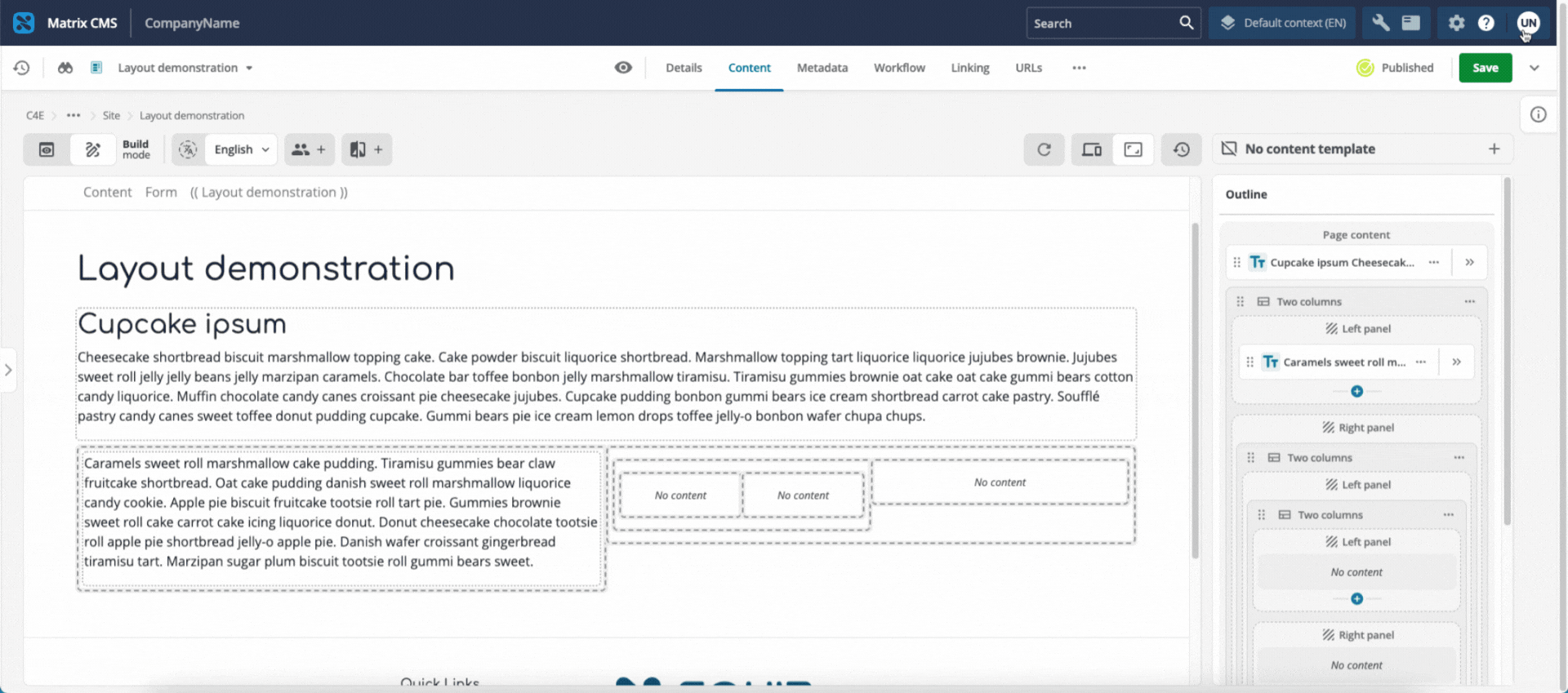Viewport: 1568px width, 693px height.
Task: Expand the Caramels sweet roll chevrons
Action: click(x=1456, y=362)
